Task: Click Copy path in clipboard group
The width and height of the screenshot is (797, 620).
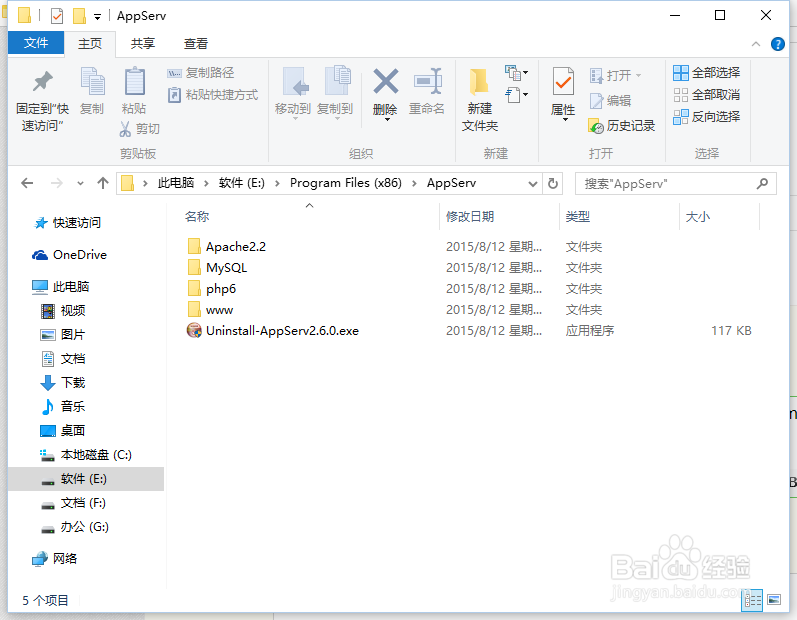Action: click(201, 73)
